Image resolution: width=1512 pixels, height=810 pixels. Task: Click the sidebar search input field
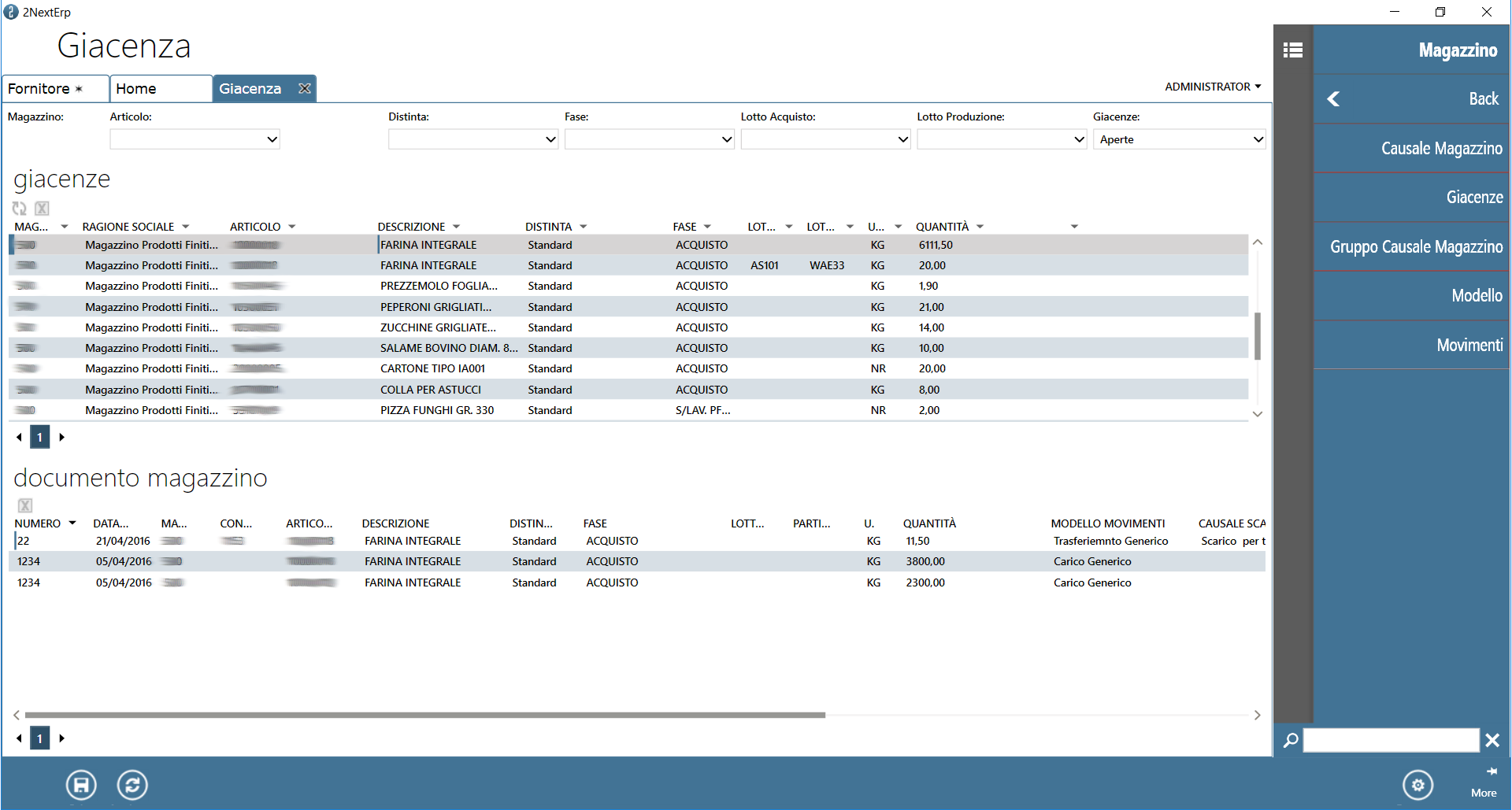[x=1391, y=740]
